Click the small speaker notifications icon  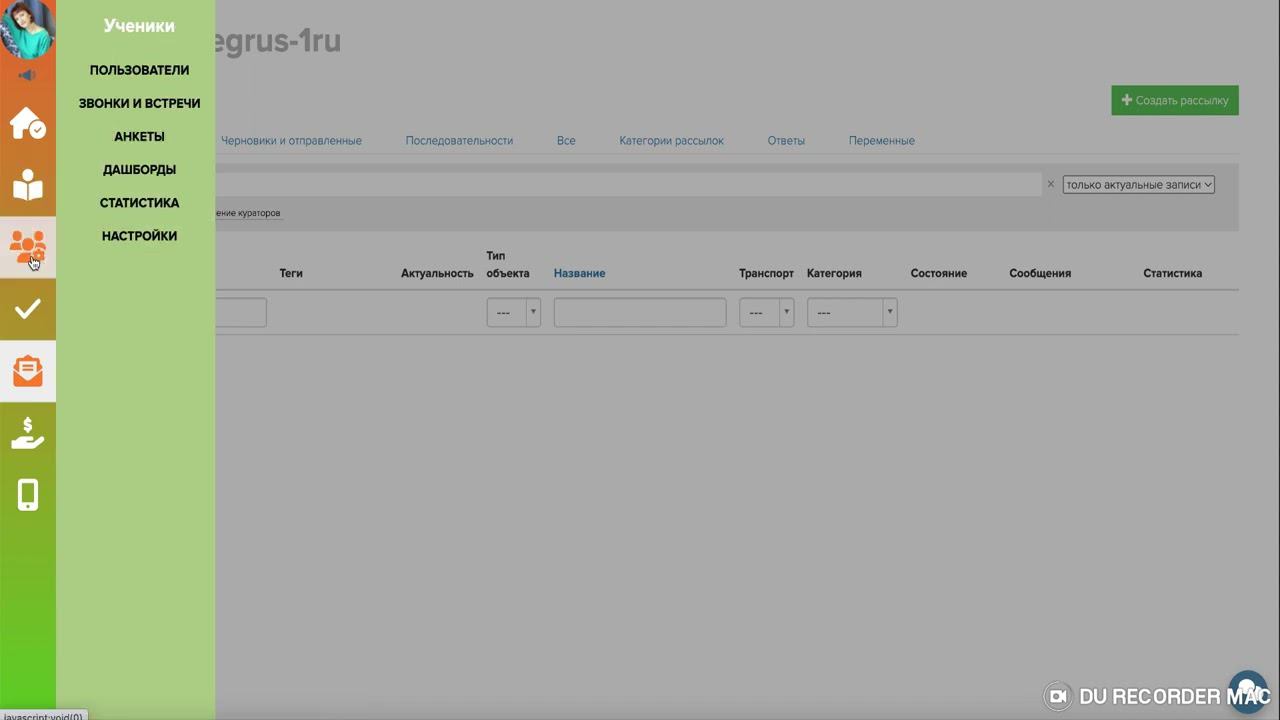(x=27, y=75)
